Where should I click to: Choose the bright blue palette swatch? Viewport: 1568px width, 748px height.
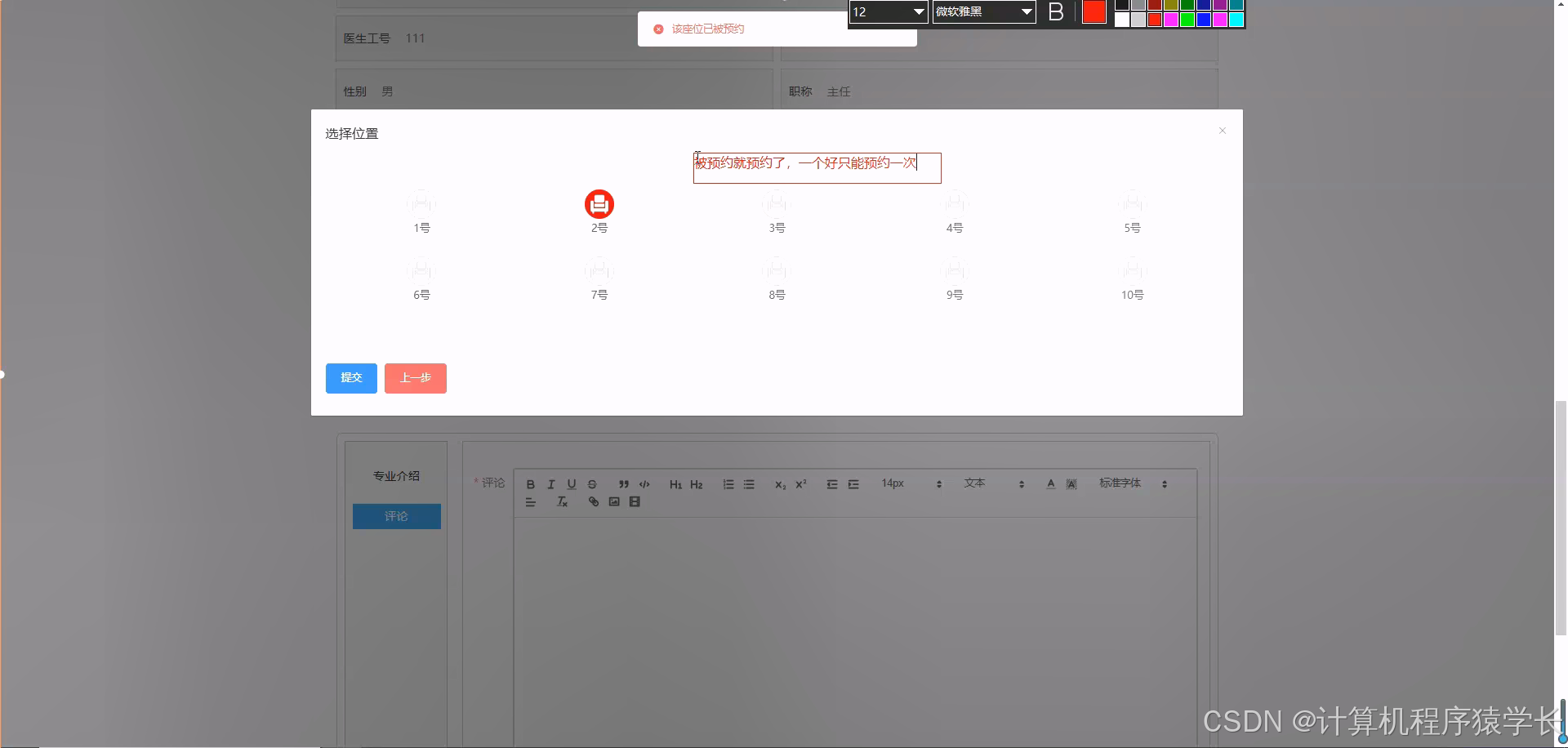tap(1204, 20)
